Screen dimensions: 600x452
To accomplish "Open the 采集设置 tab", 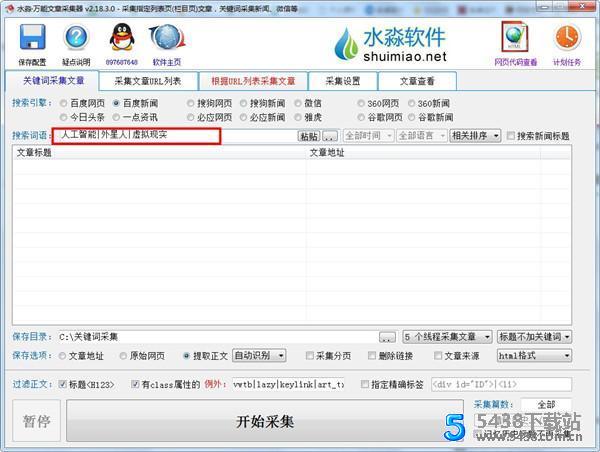I will (x=343, y=81).
